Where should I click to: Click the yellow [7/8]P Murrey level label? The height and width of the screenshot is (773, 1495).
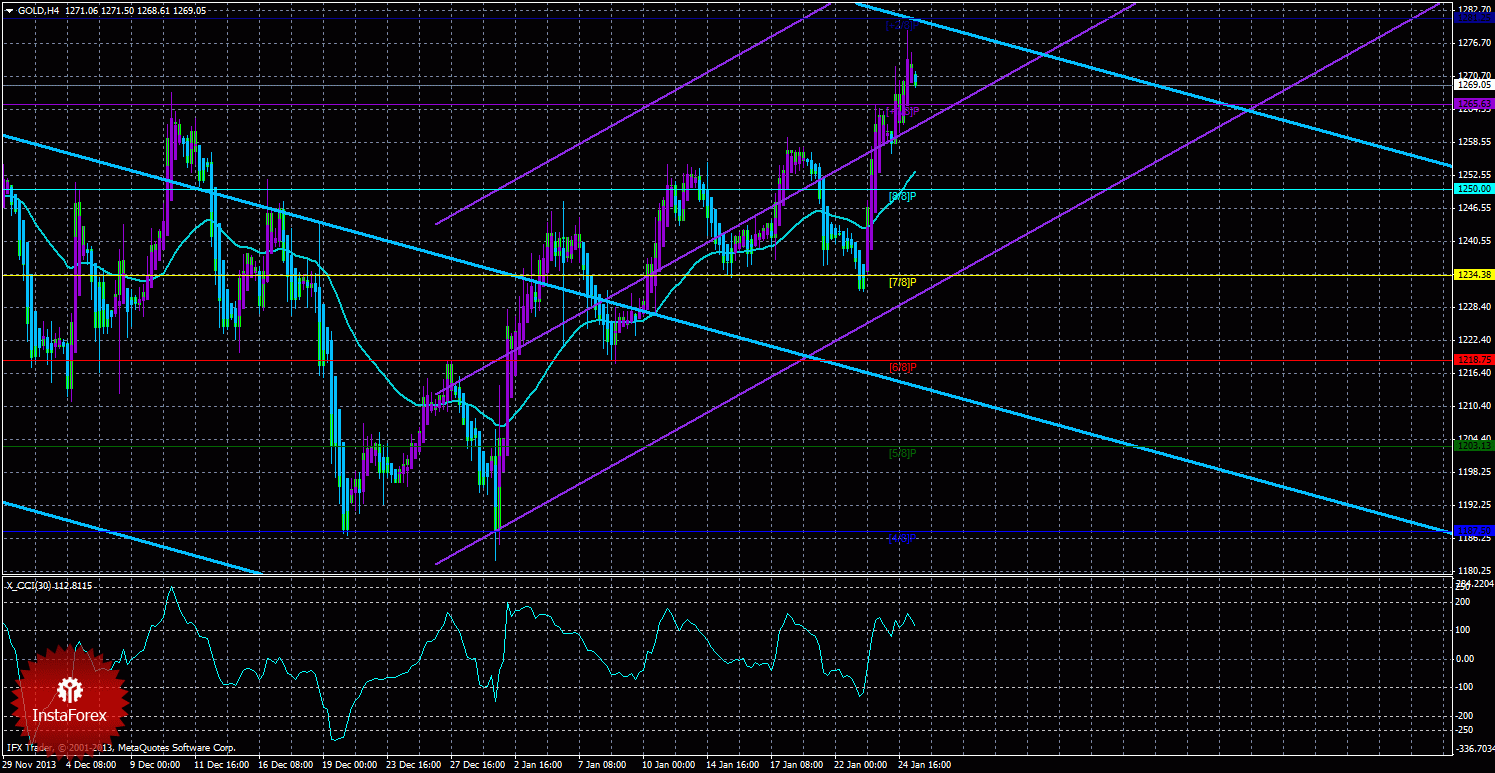click(903, 282)
